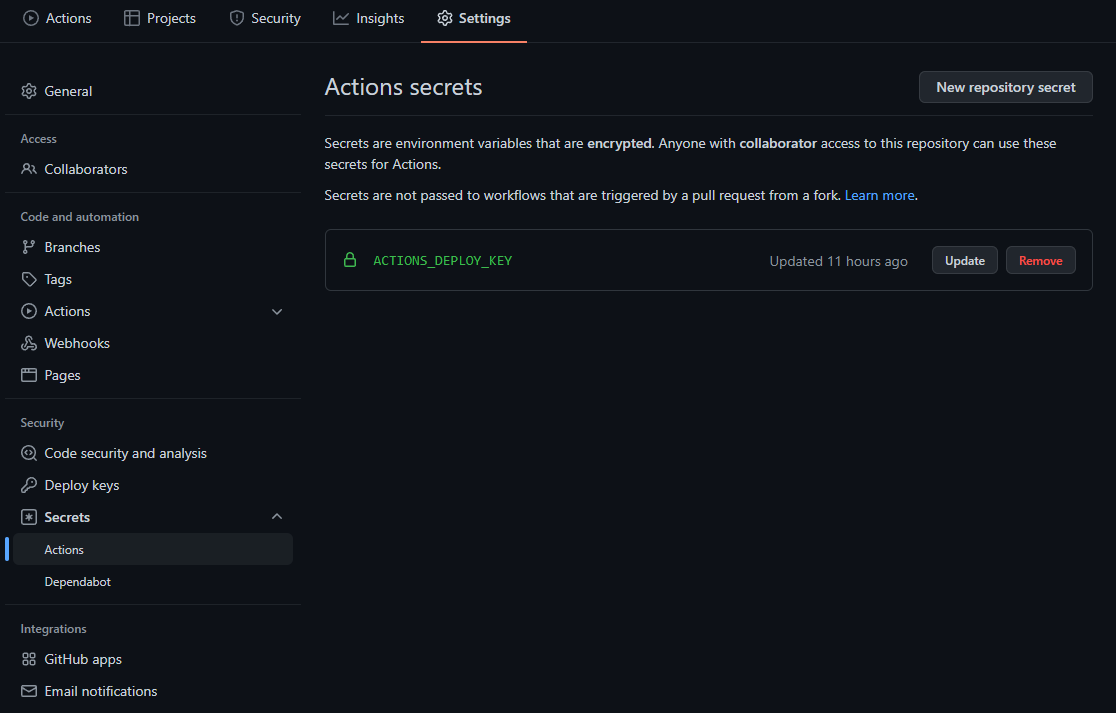
Task: Open the Projects tab
Action: click(x=160, y=18)
